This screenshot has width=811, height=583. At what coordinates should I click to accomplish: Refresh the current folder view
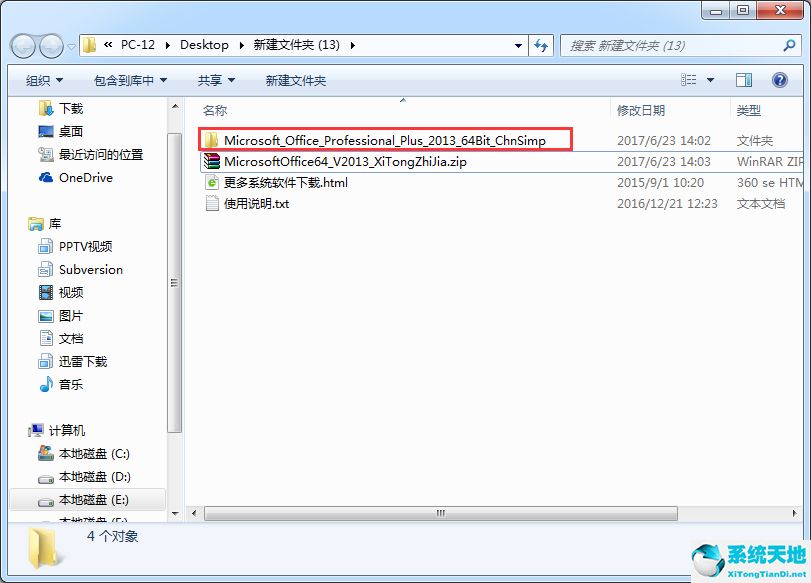point(541,46)
